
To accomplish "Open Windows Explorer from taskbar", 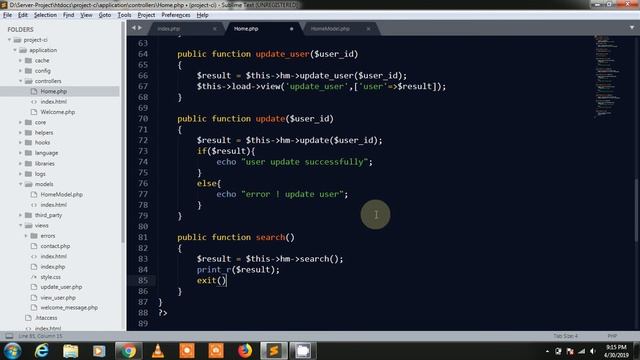I will tap(71, 351).
